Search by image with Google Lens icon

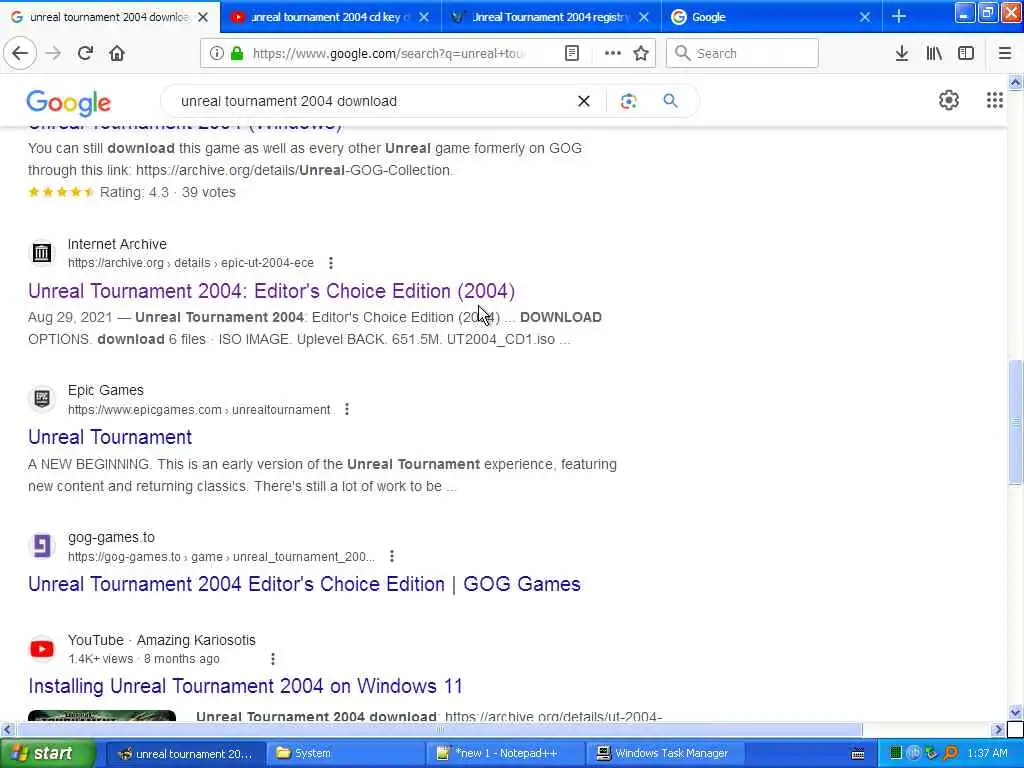pos(628,101)
